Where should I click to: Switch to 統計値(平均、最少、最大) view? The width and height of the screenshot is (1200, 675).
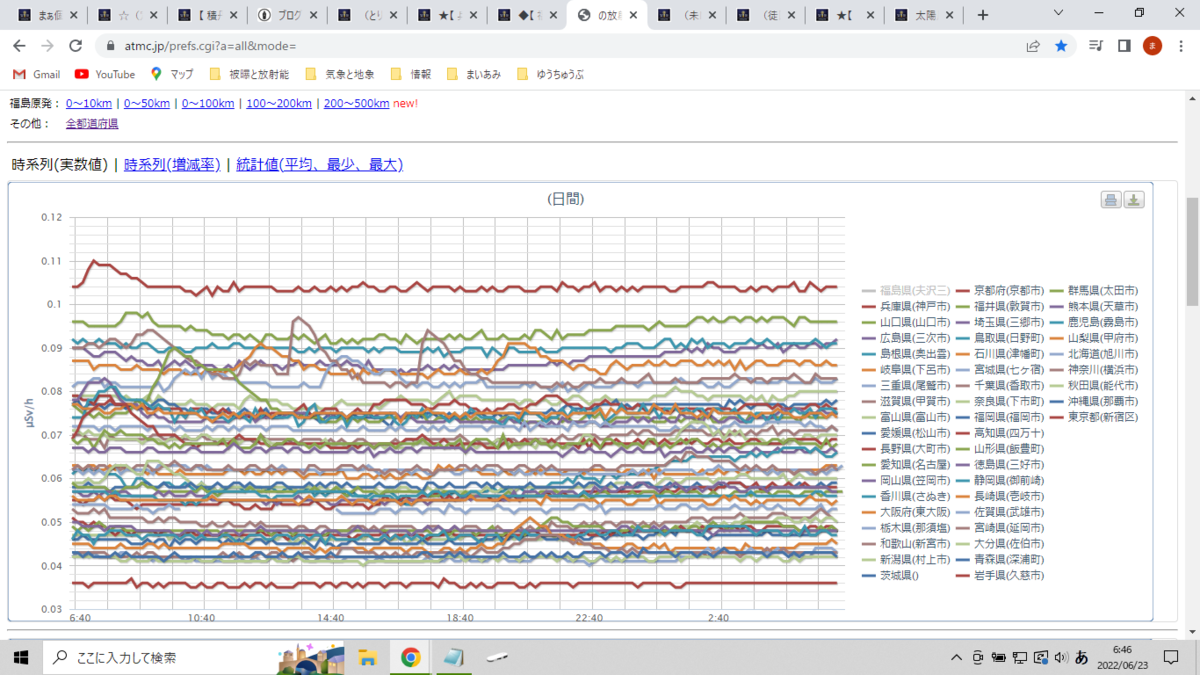[319, 165]
